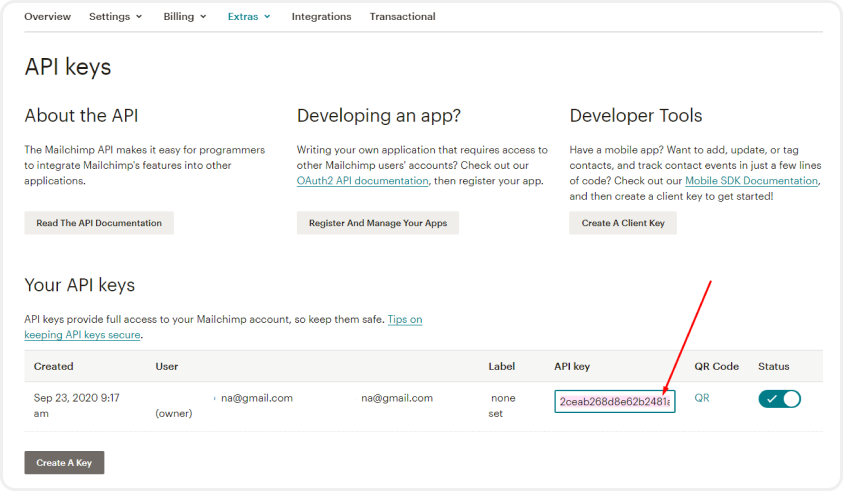Screen dimensions: 843x491
Task: Click the Sep 23, 2020 9:17 am date
Action: tap(76, 405)
